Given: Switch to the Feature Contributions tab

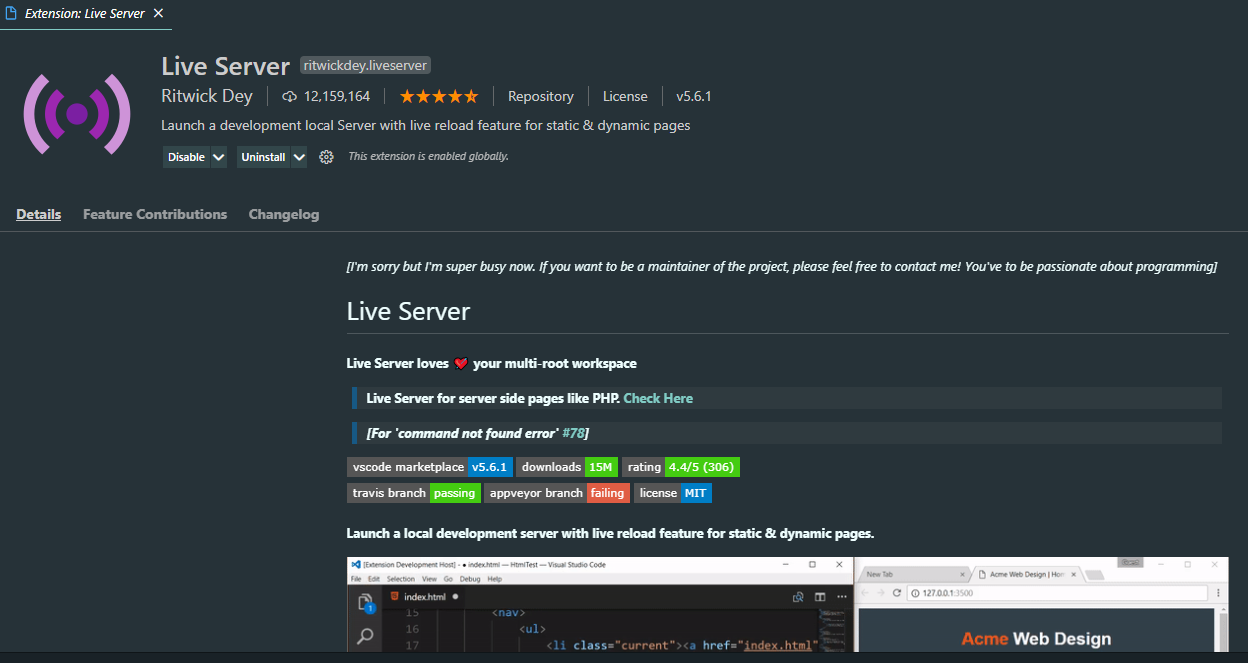Looking at the screenshot, I should [x=155, y=214].
